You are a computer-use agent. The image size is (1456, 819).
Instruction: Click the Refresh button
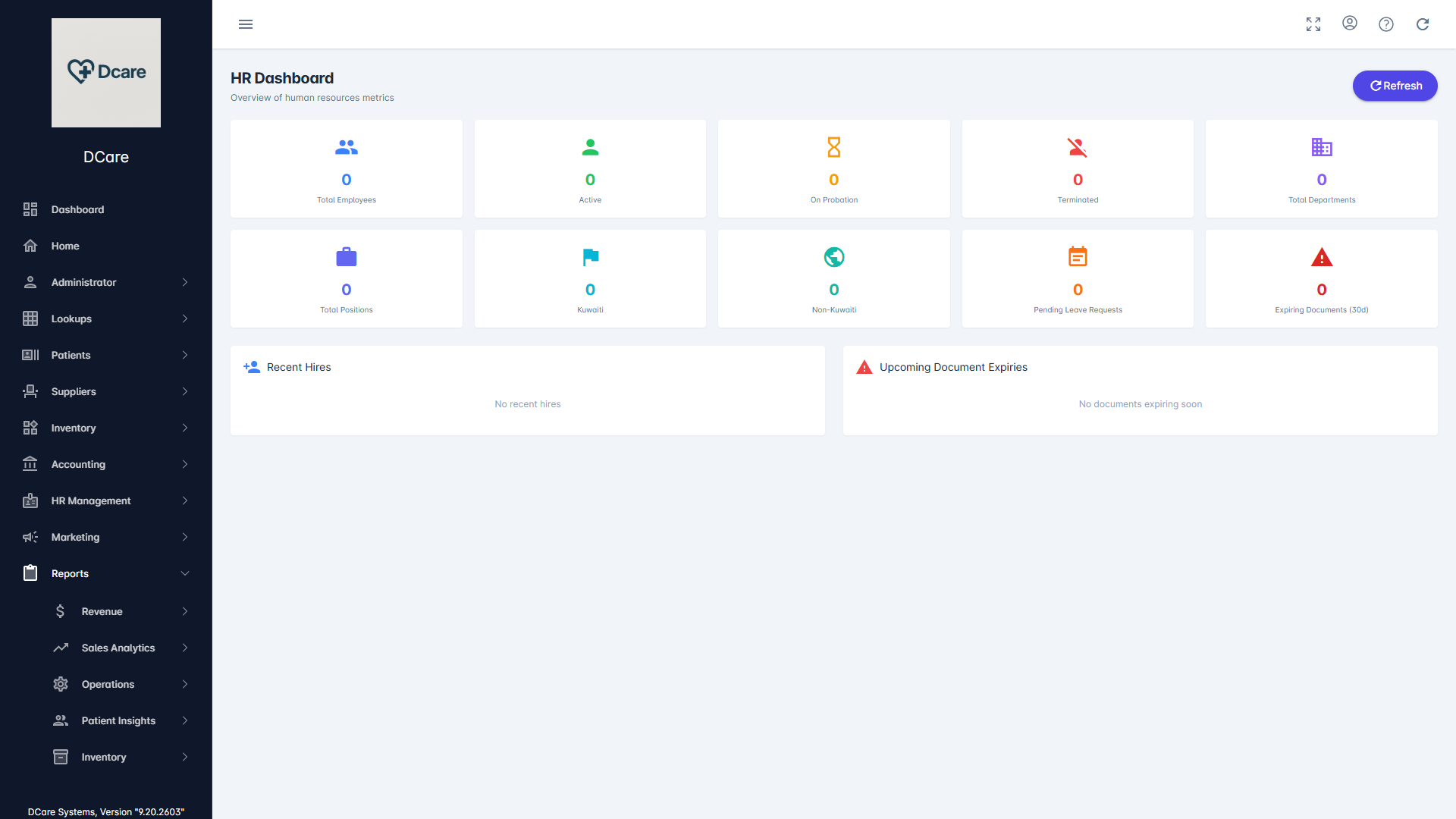click(1395, 86)
